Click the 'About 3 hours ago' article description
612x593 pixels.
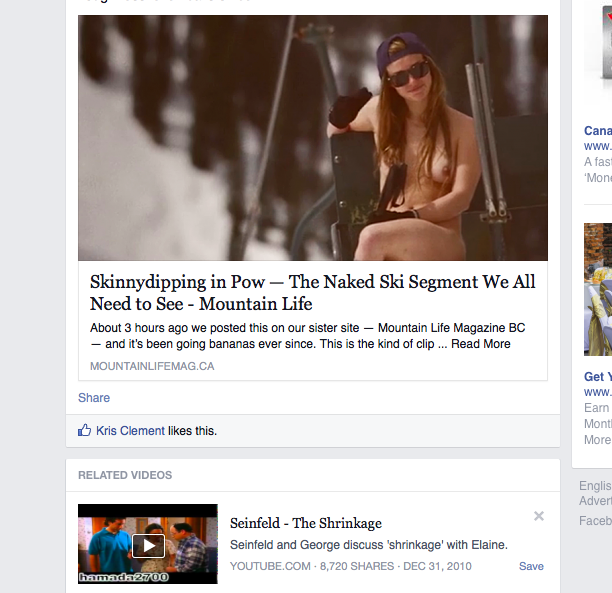(x=308, y=336)
